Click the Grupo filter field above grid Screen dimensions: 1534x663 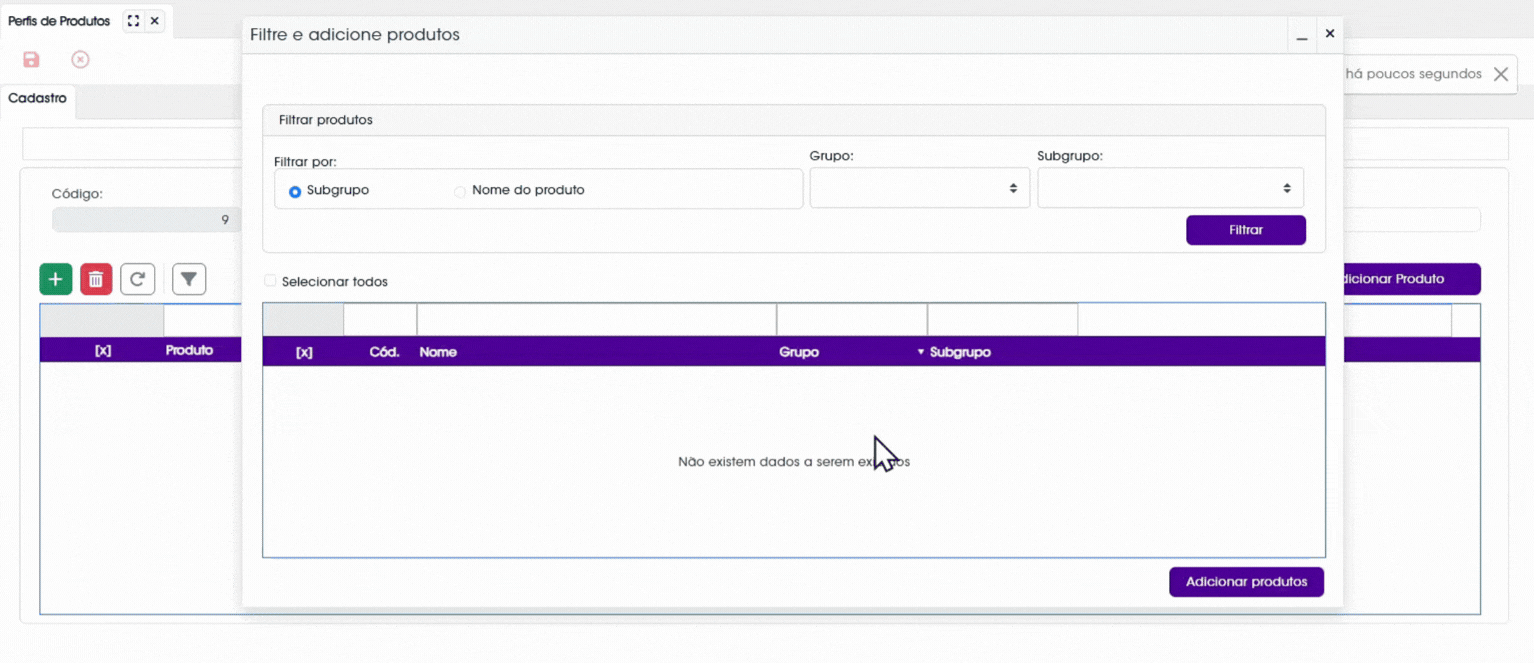(852, 320)
